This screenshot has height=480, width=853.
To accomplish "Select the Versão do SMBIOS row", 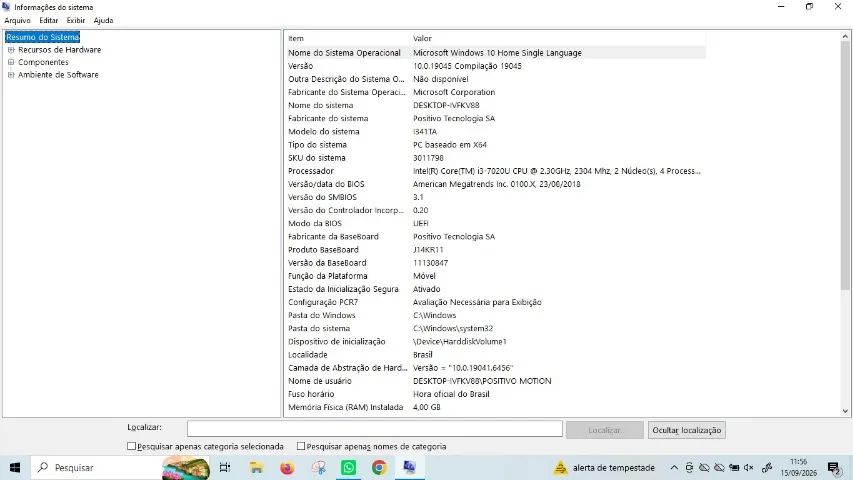I will tap(495, 197).
